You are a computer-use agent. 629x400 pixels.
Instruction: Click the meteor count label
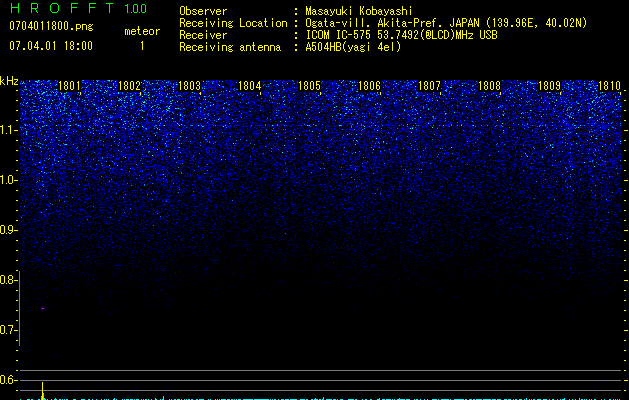142,31
